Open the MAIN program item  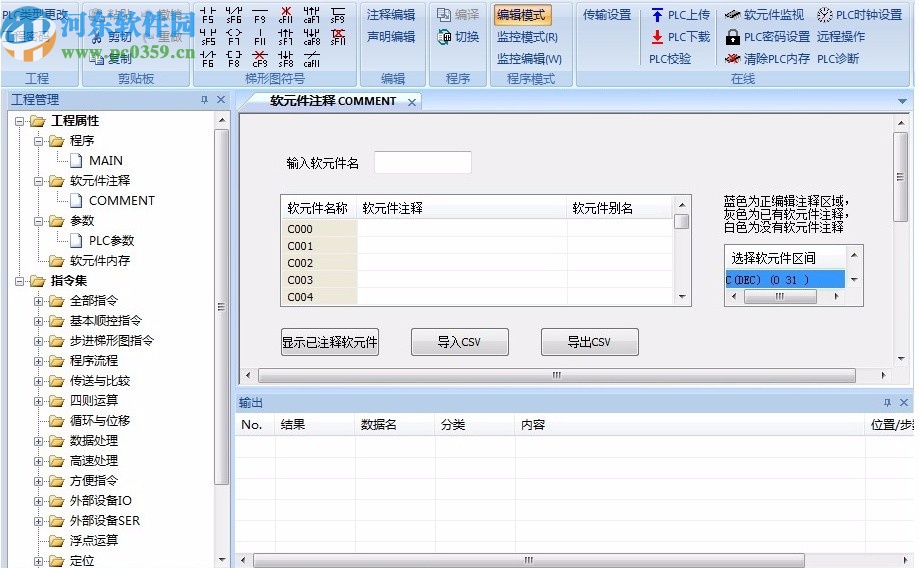[x=105, y=161]
